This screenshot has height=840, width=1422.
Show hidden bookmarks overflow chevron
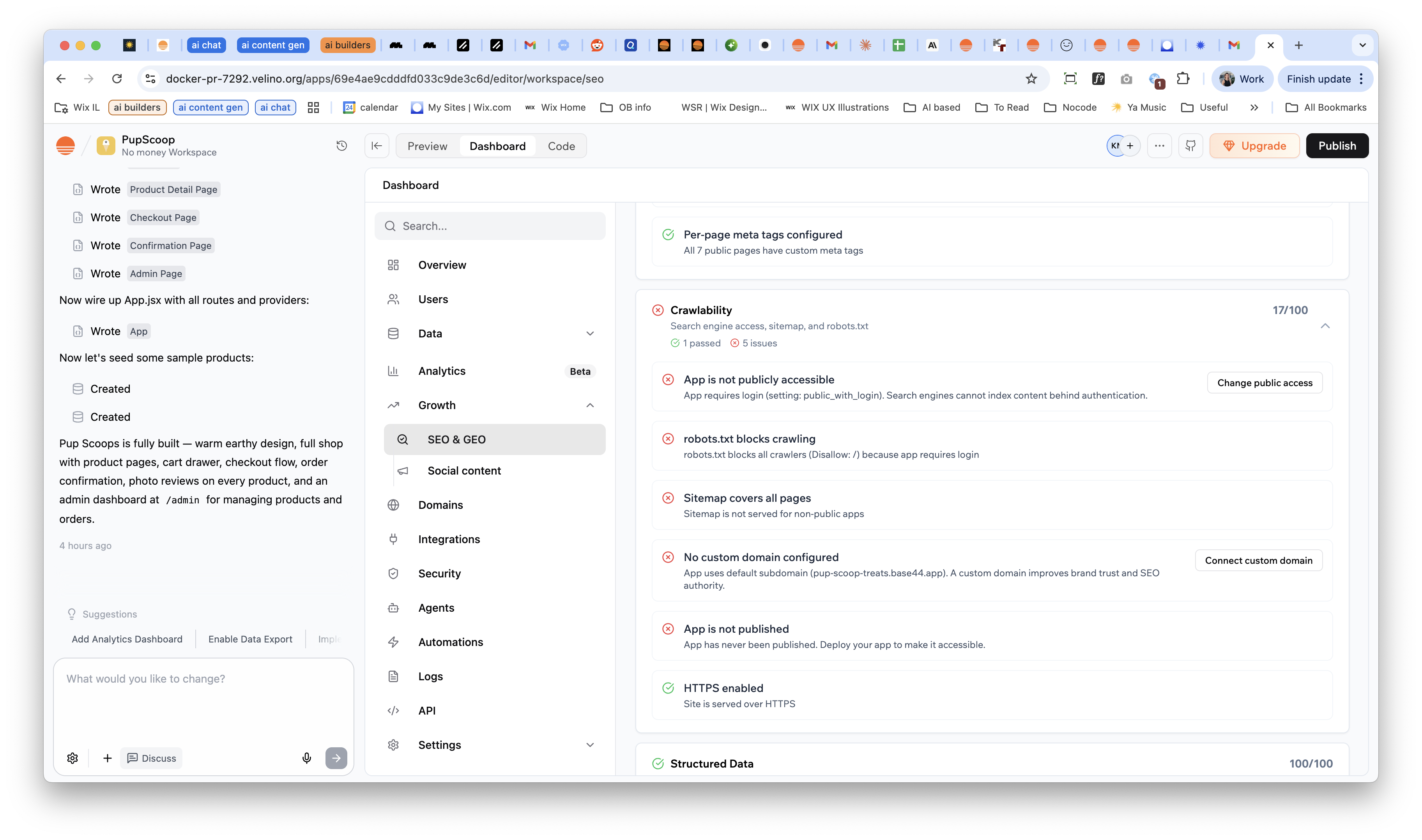coord(1254,108)
